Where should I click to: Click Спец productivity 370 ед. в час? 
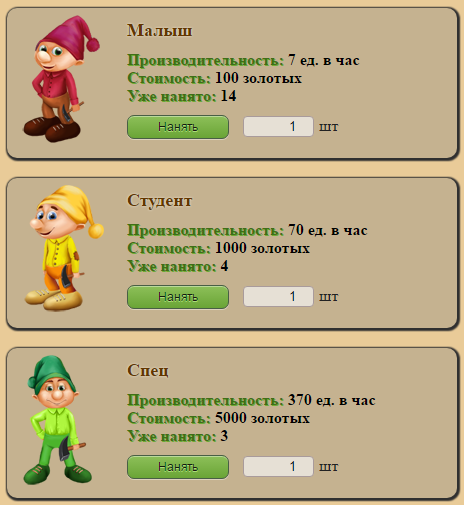tap(332, 400)
